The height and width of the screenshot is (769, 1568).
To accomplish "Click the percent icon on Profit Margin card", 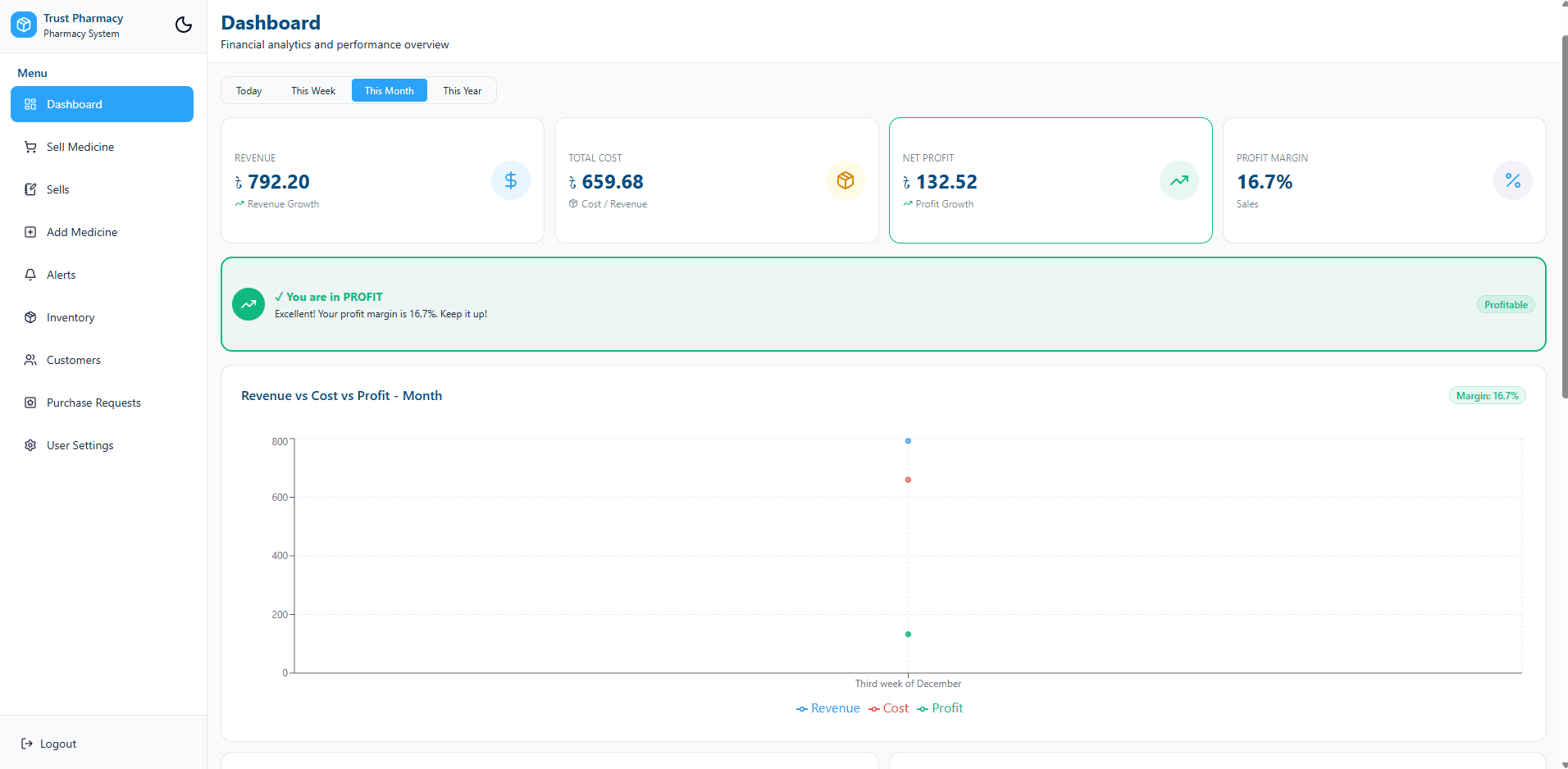I will tap(1513, 180).
